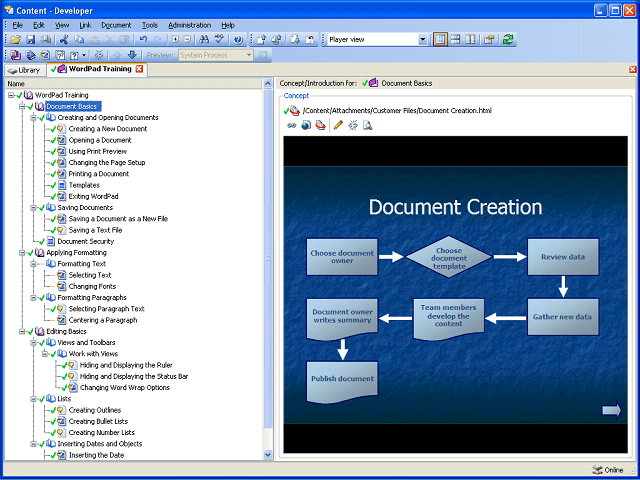Click the create link chain icon
640x480 pixels.
coord(292,125)
